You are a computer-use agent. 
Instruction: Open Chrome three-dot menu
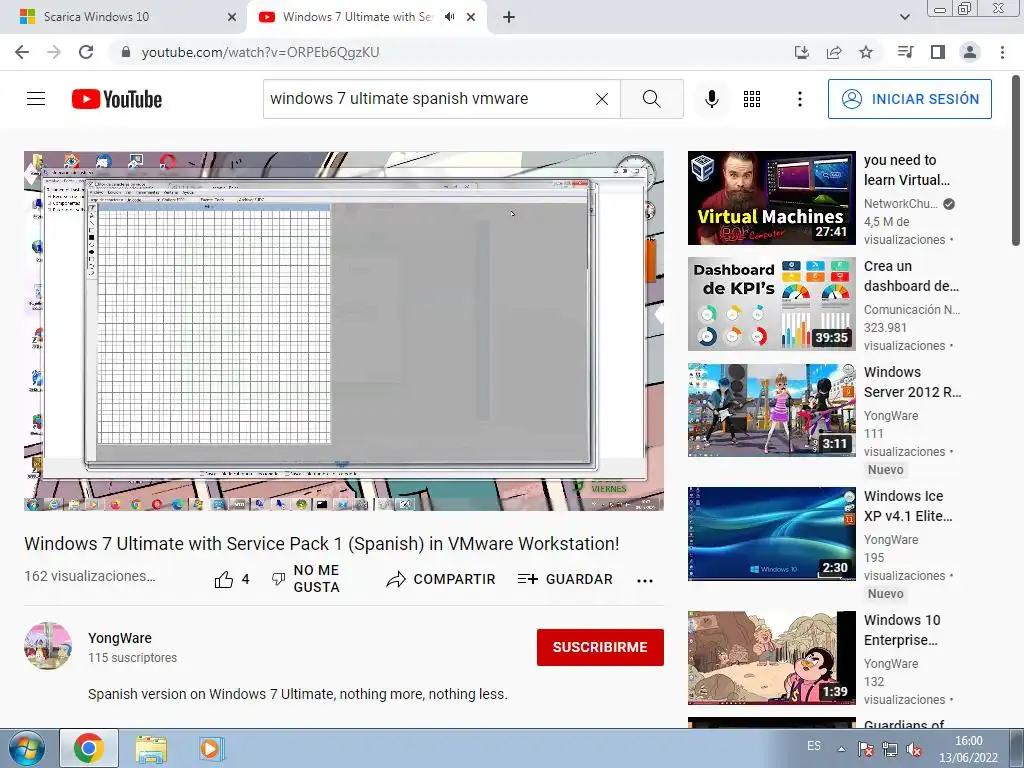point(1002,52)
